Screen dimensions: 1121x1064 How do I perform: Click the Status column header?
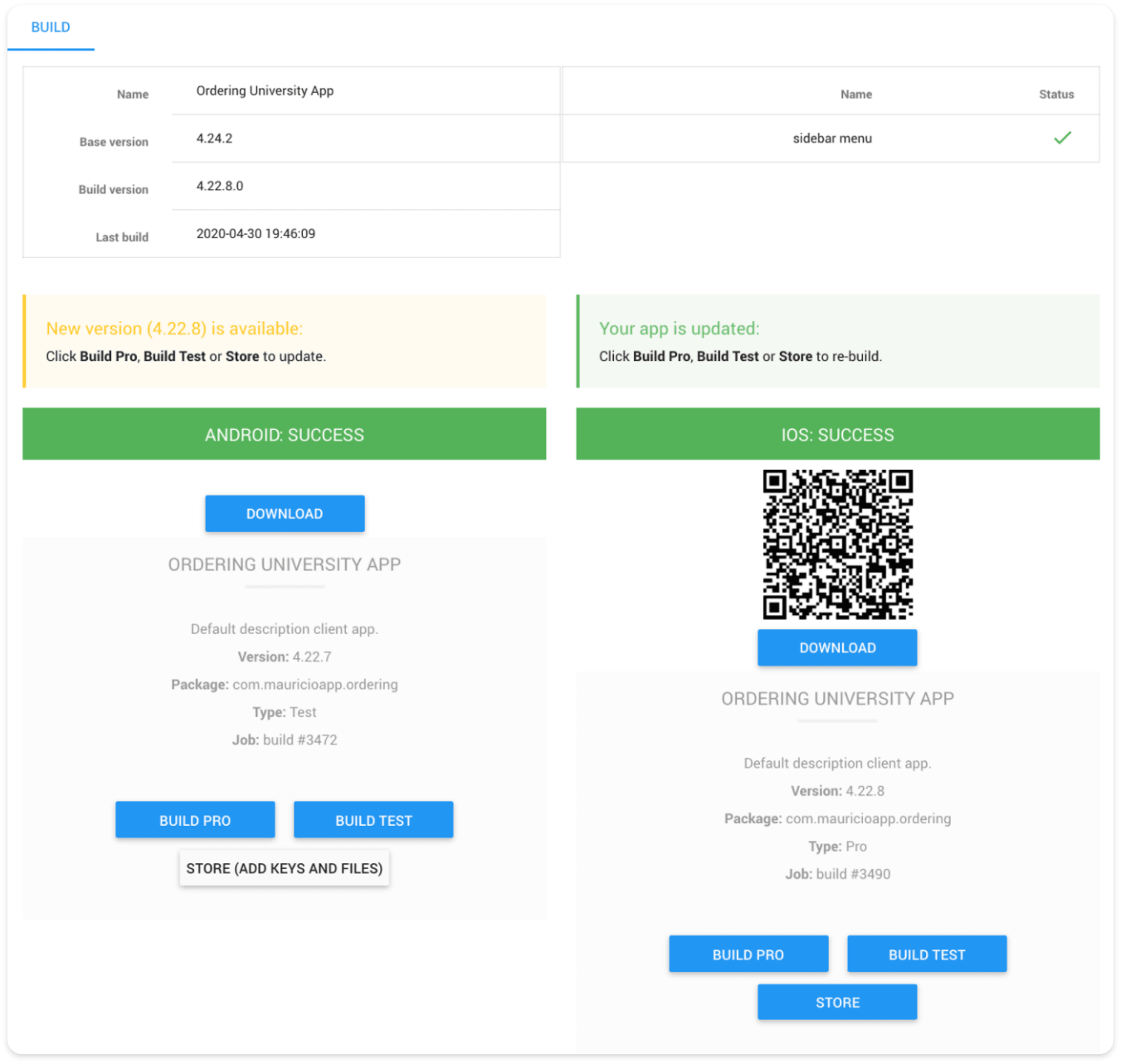click(1056, 95)
